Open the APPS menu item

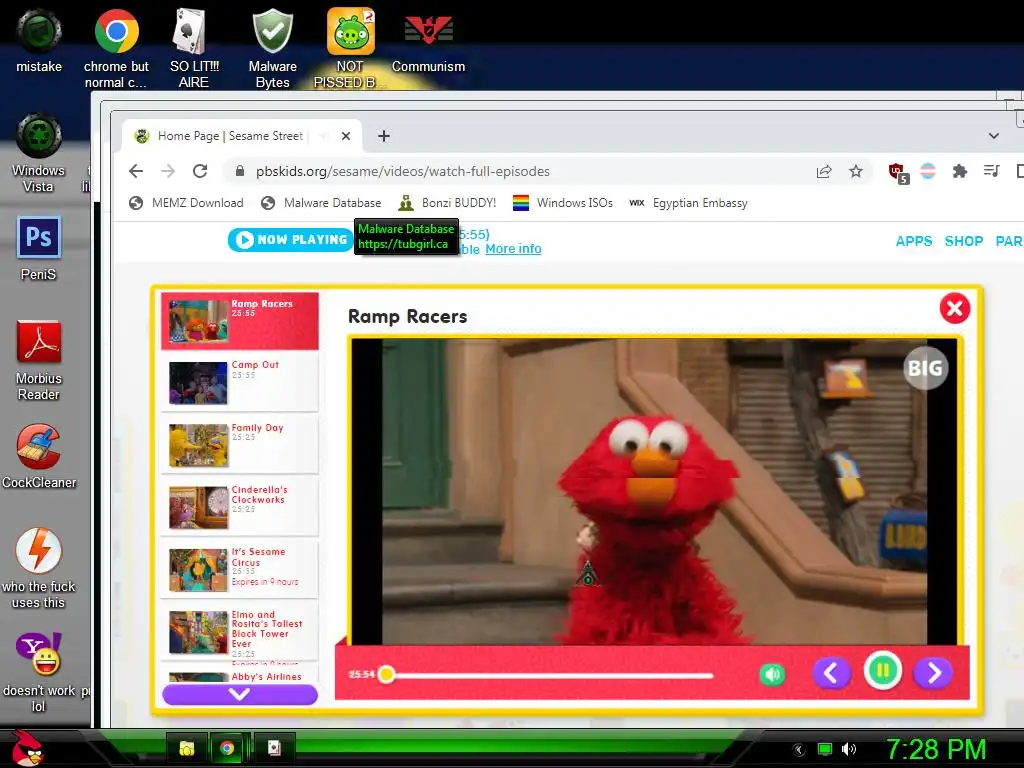click(x=914, y=241)
